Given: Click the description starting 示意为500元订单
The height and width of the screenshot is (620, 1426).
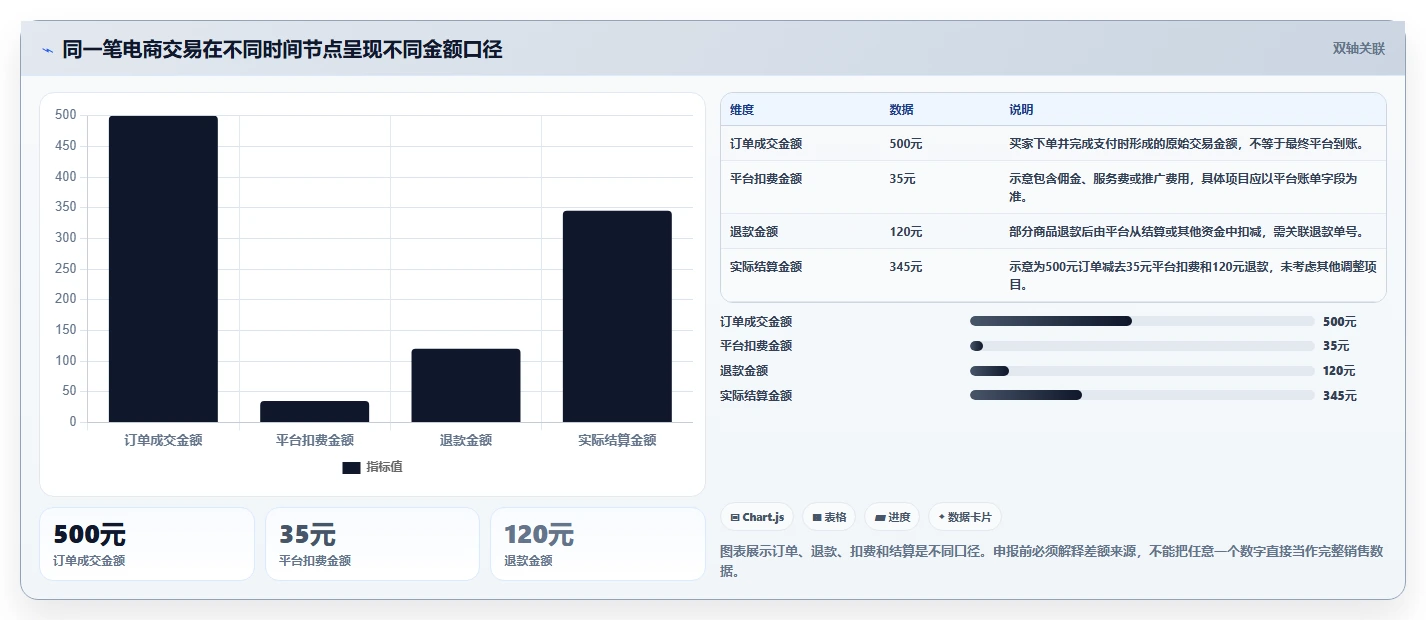Looking at the screenshot, I should (x=1193, y=276).
